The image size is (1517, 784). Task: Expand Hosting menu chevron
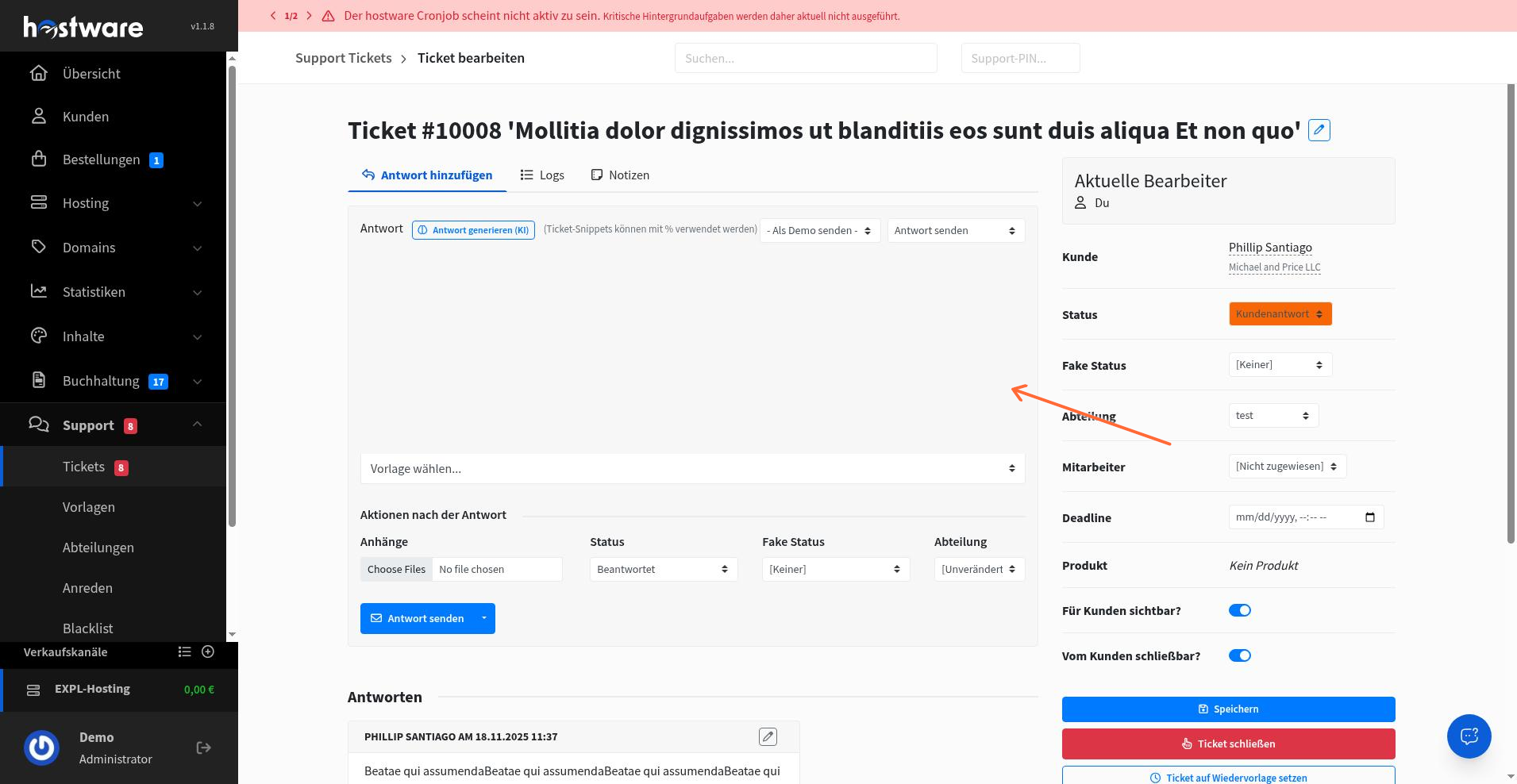[x=197, y=204]
